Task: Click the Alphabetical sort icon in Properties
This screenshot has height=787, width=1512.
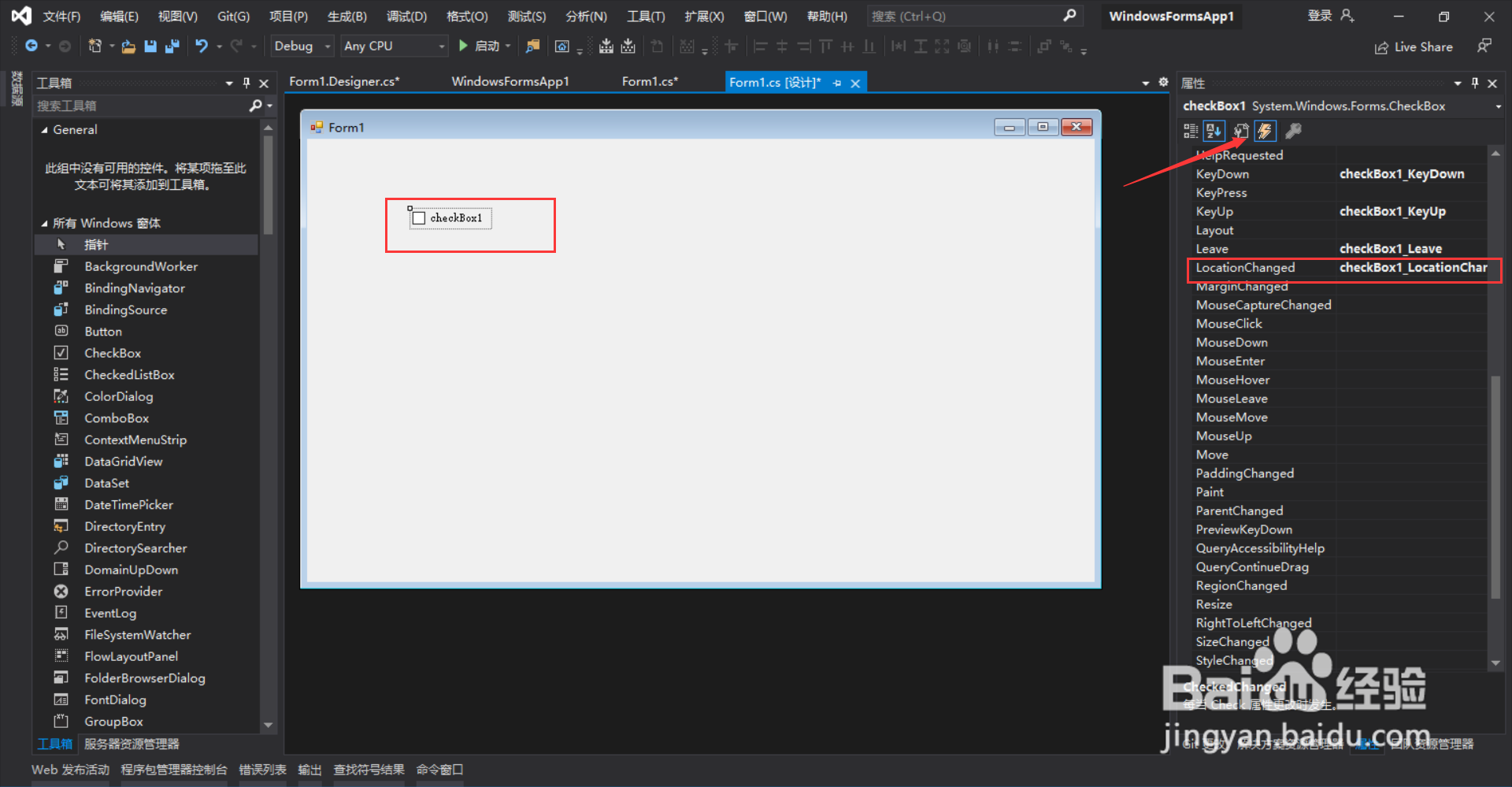Action: click(1214, 131)
